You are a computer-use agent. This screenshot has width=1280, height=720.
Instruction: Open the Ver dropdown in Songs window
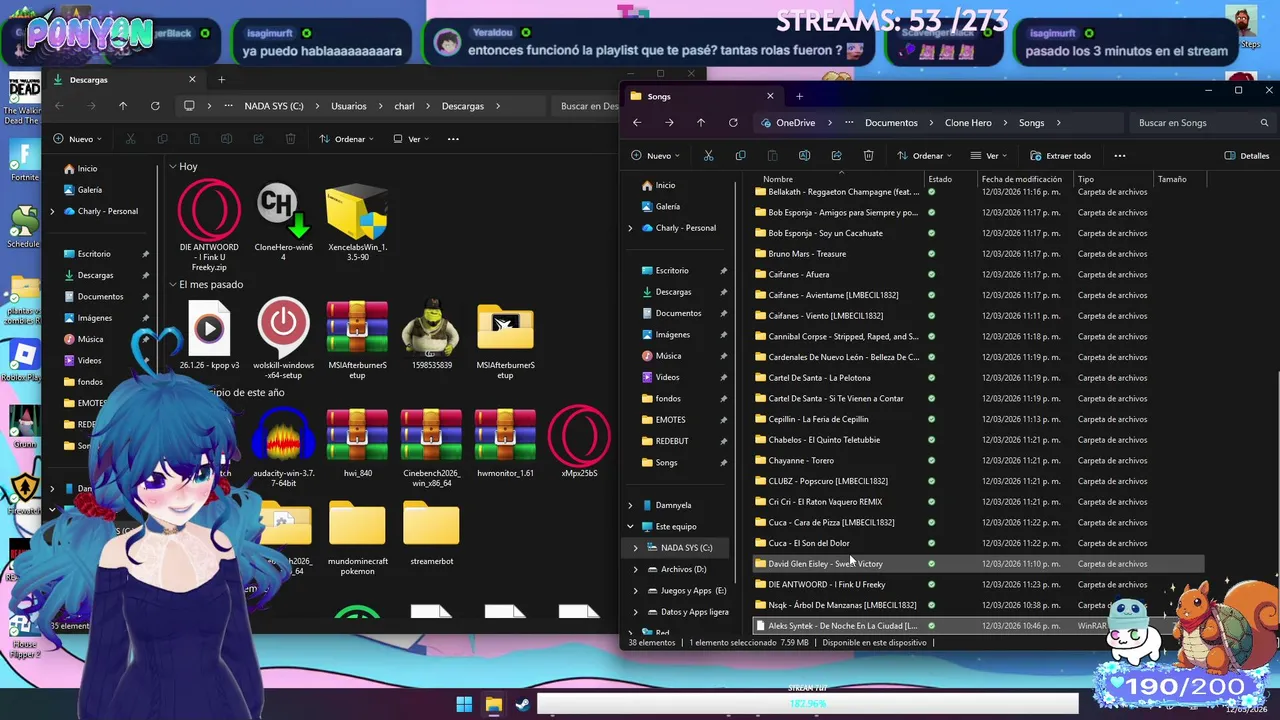pos(989,156)
